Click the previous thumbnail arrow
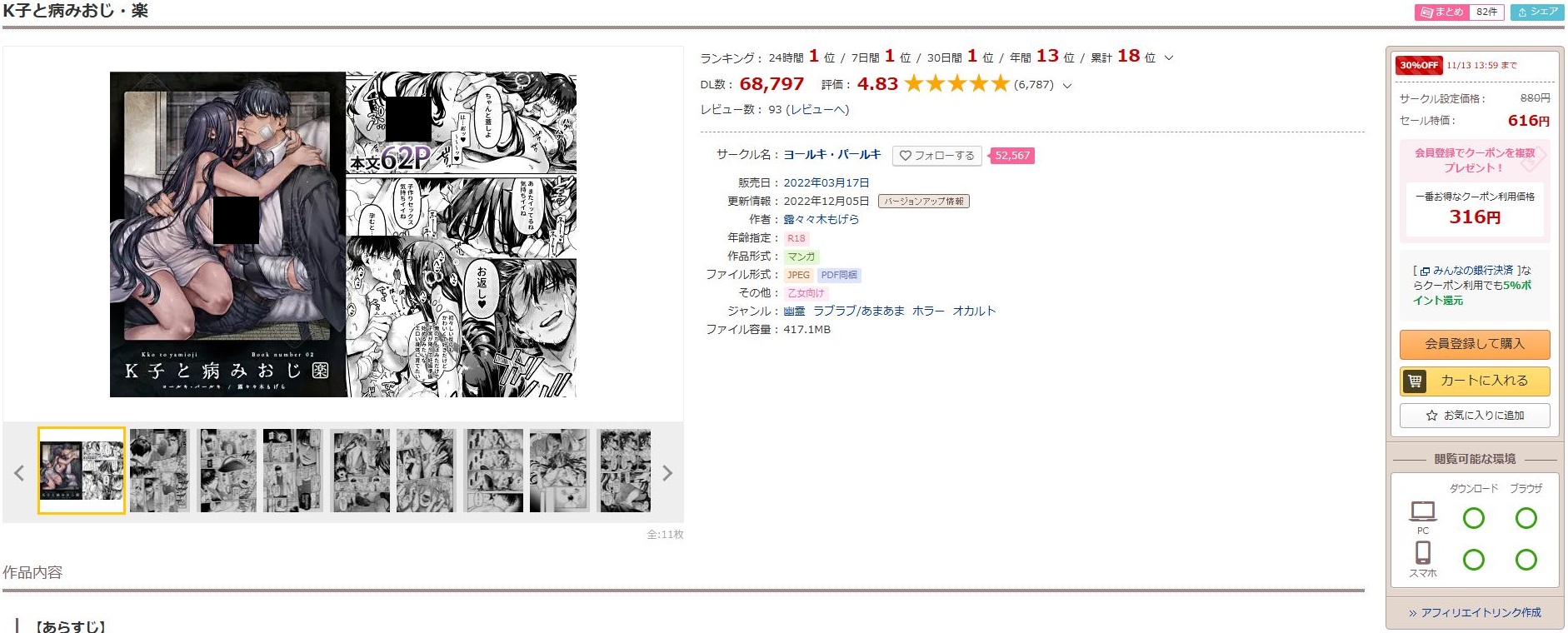Image resolution: width=1568 pixels, height=633 pixels. point(19,473)
